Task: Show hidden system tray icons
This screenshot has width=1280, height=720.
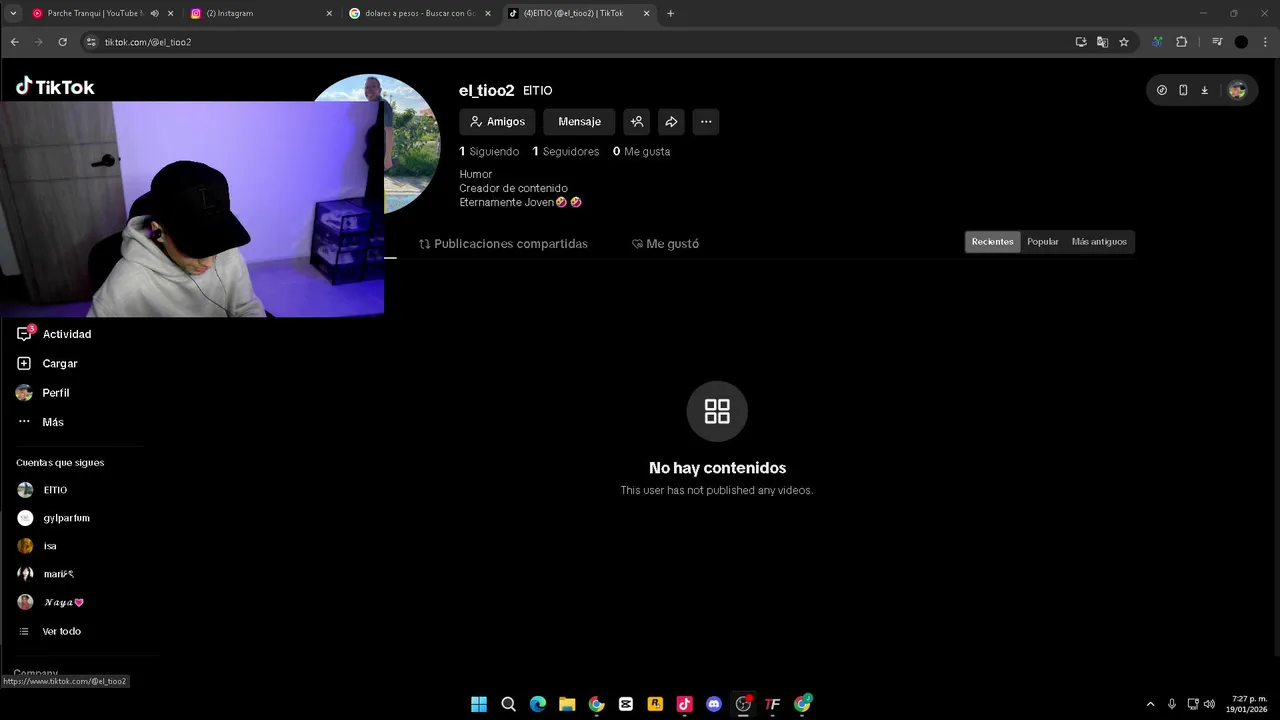Action: tap(1150, 704)
